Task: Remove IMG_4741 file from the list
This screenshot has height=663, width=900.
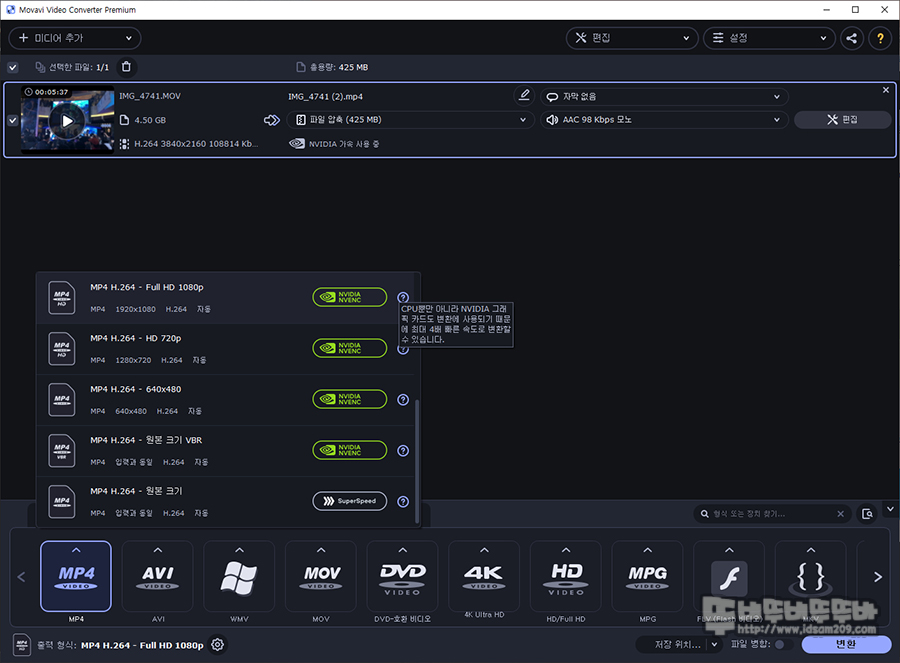Action: pos(886,90)
